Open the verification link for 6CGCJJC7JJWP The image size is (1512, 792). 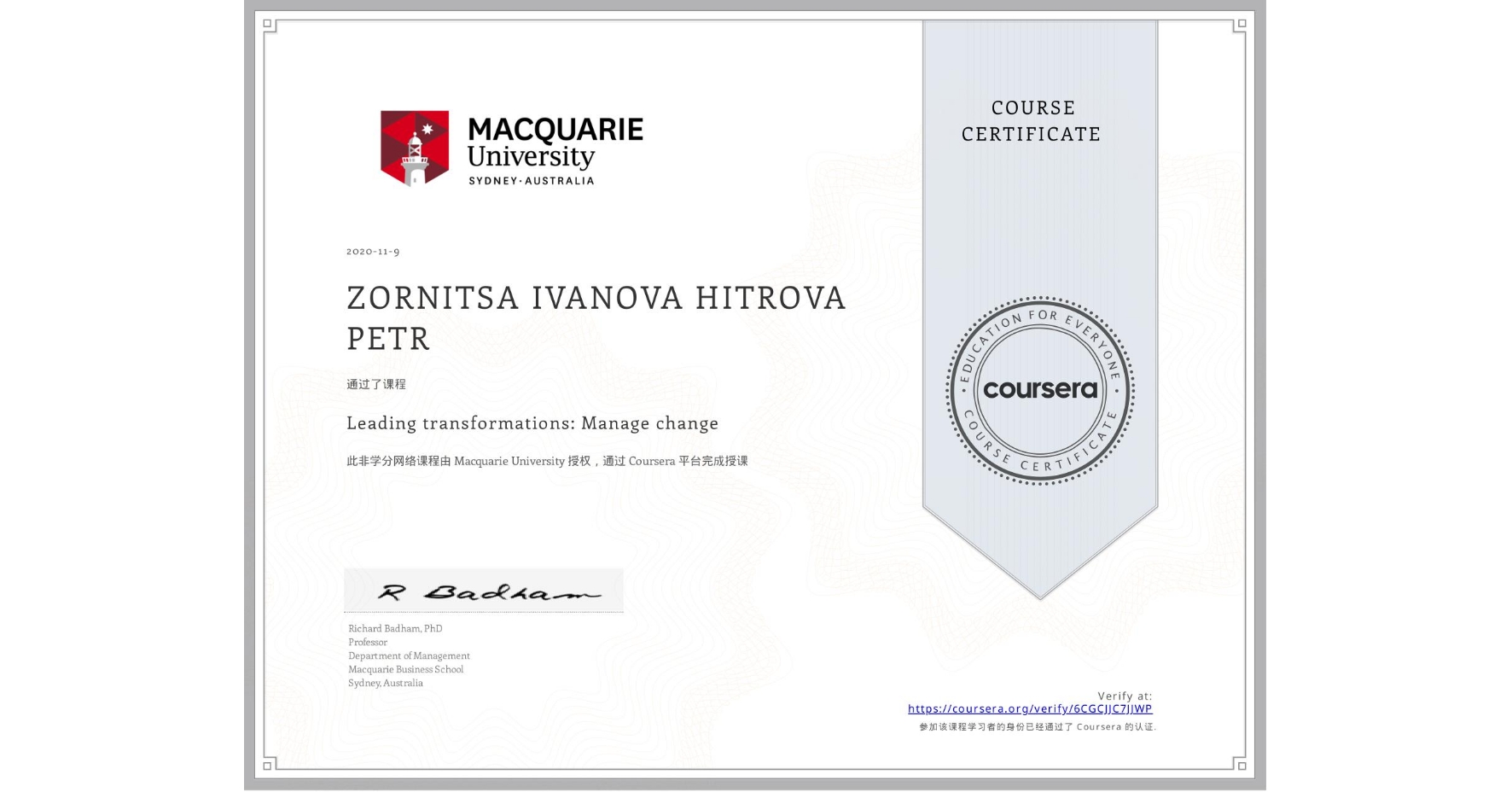pyautogui.click(x=1029, y=708)
